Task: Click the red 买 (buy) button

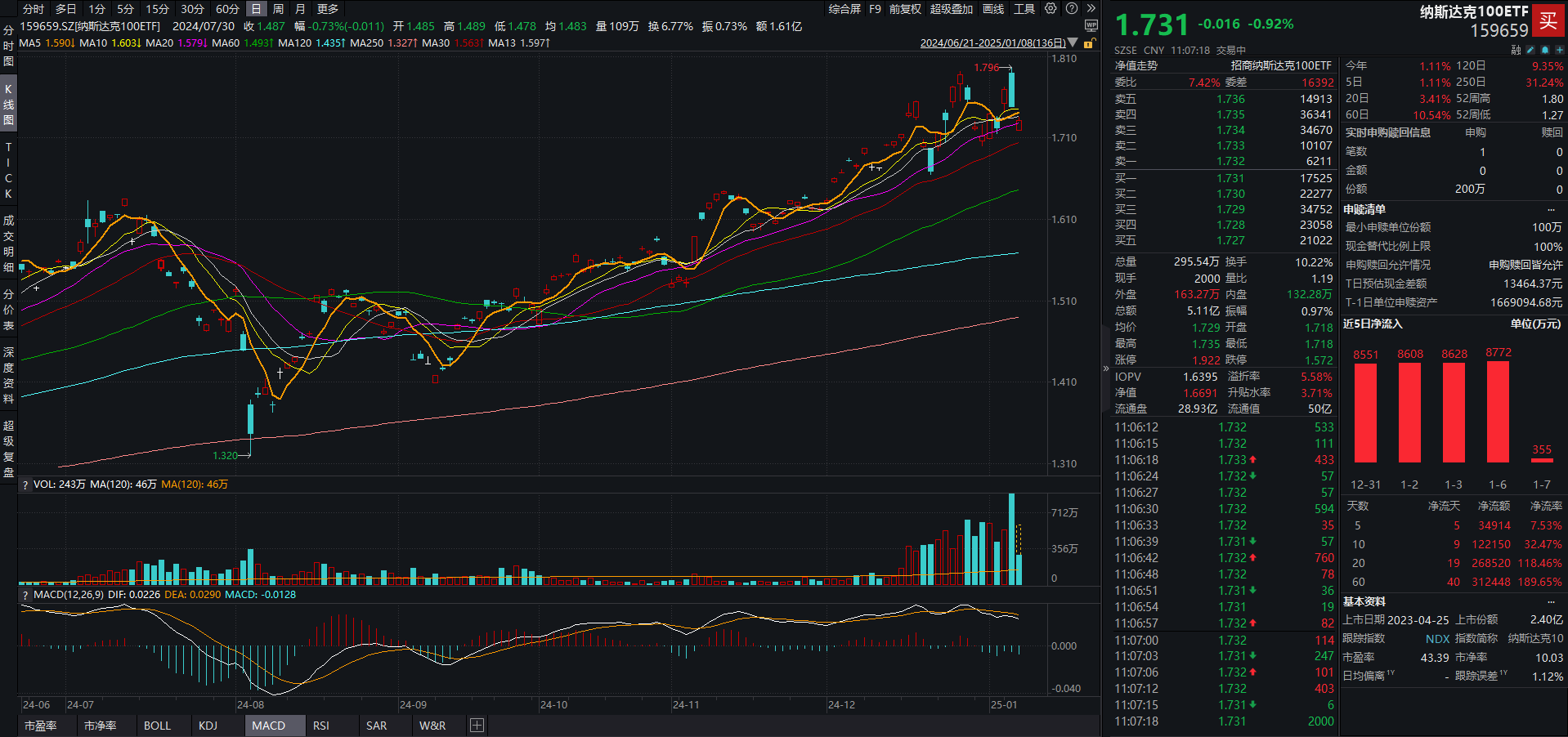Action: pyautogui.click(x=1548, y=20)
